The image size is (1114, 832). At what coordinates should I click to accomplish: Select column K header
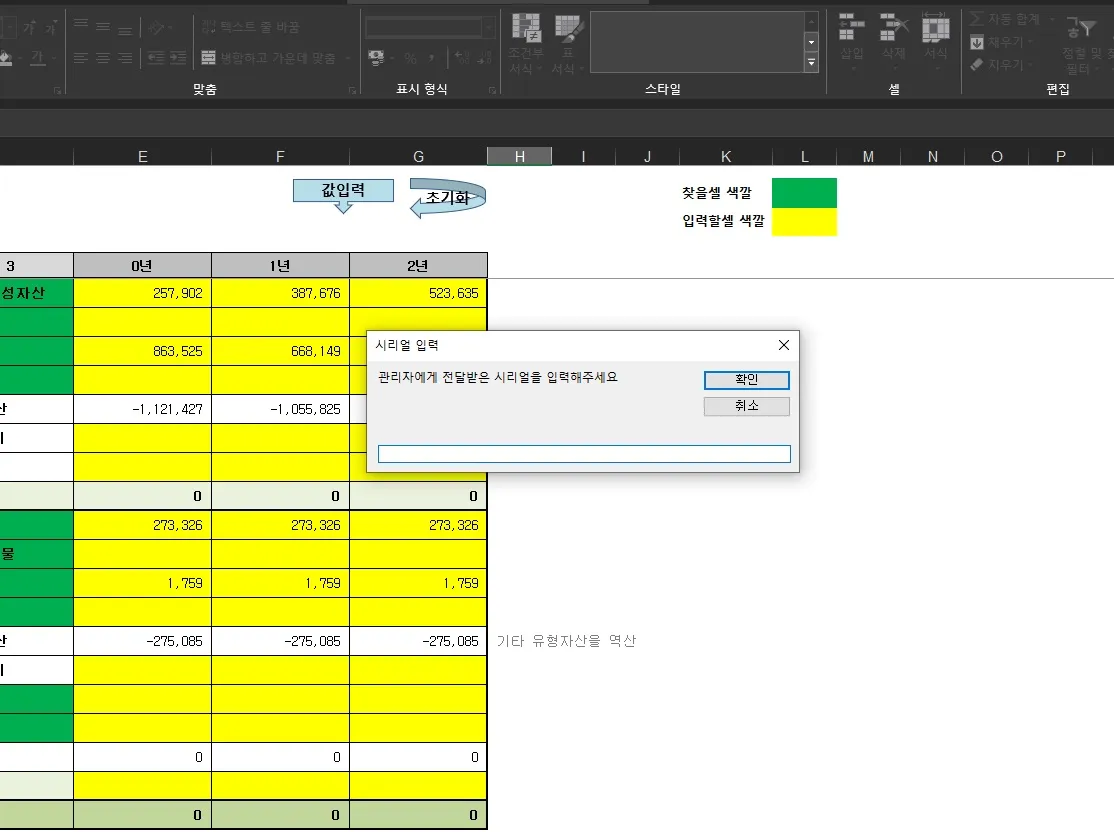point(725,156)
